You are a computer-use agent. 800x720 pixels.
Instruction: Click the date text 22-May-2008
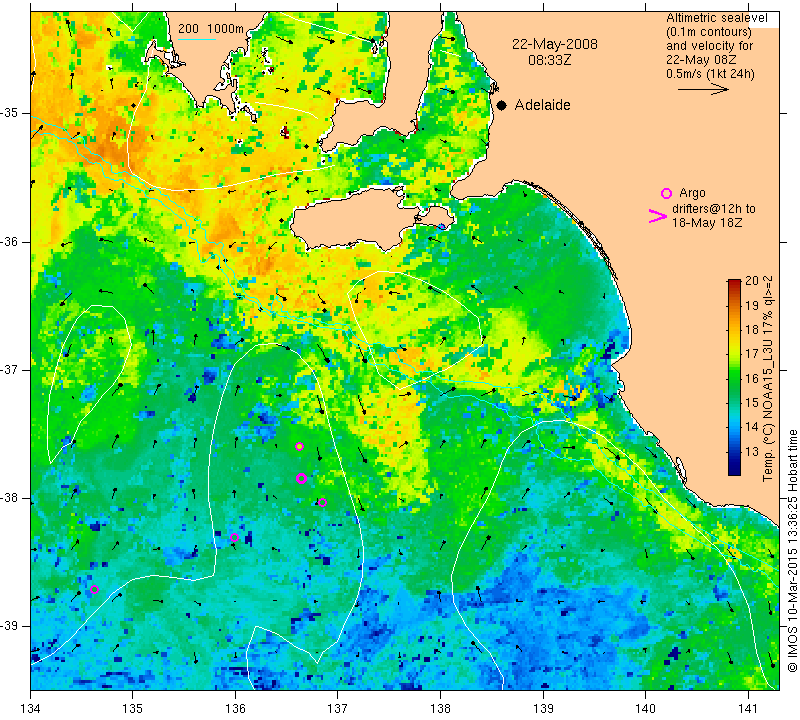tap(555, 44)
